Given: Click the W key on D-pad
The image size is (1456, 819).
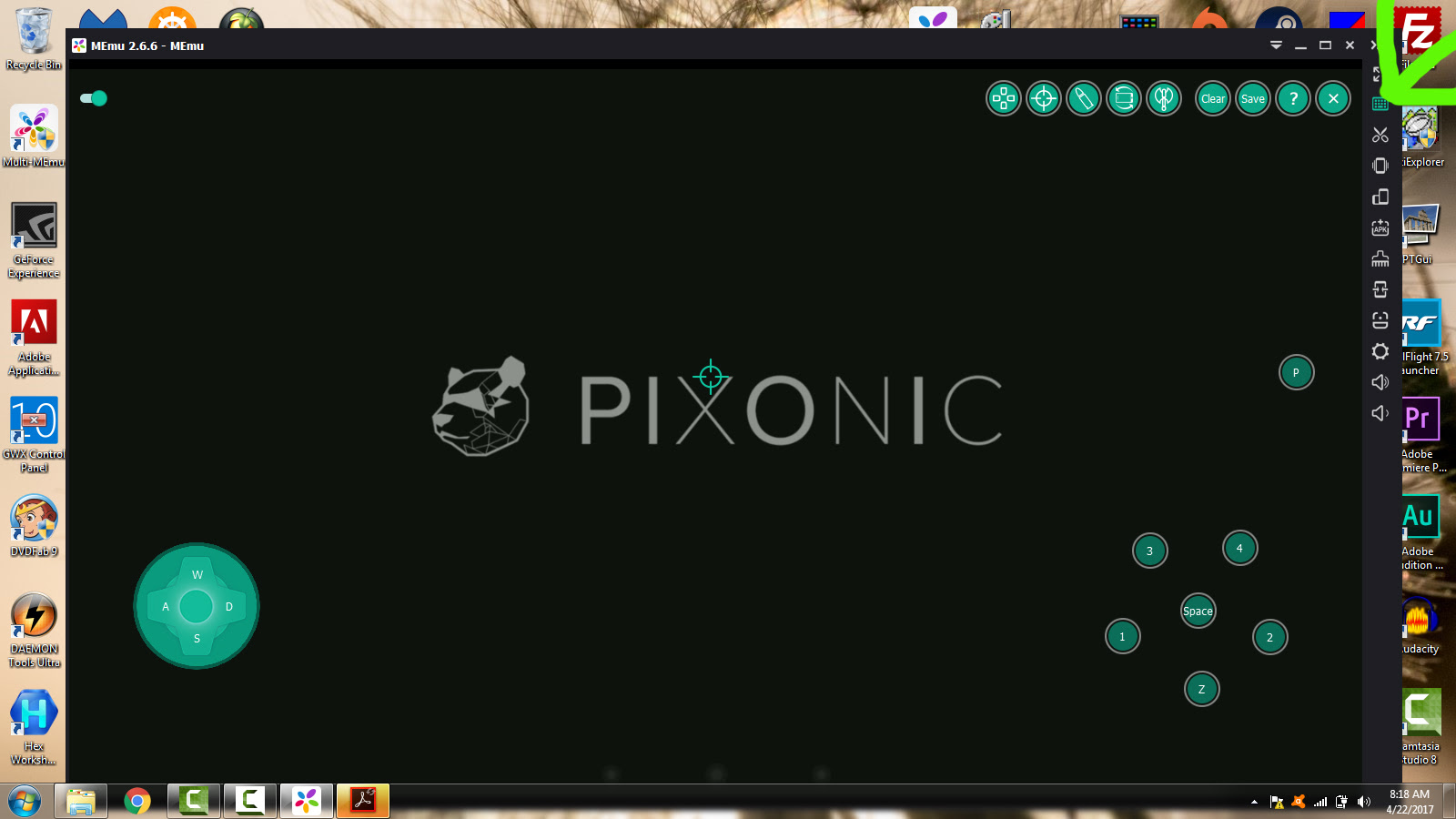Looking at the screenshot, I should (x=197, y=574).
